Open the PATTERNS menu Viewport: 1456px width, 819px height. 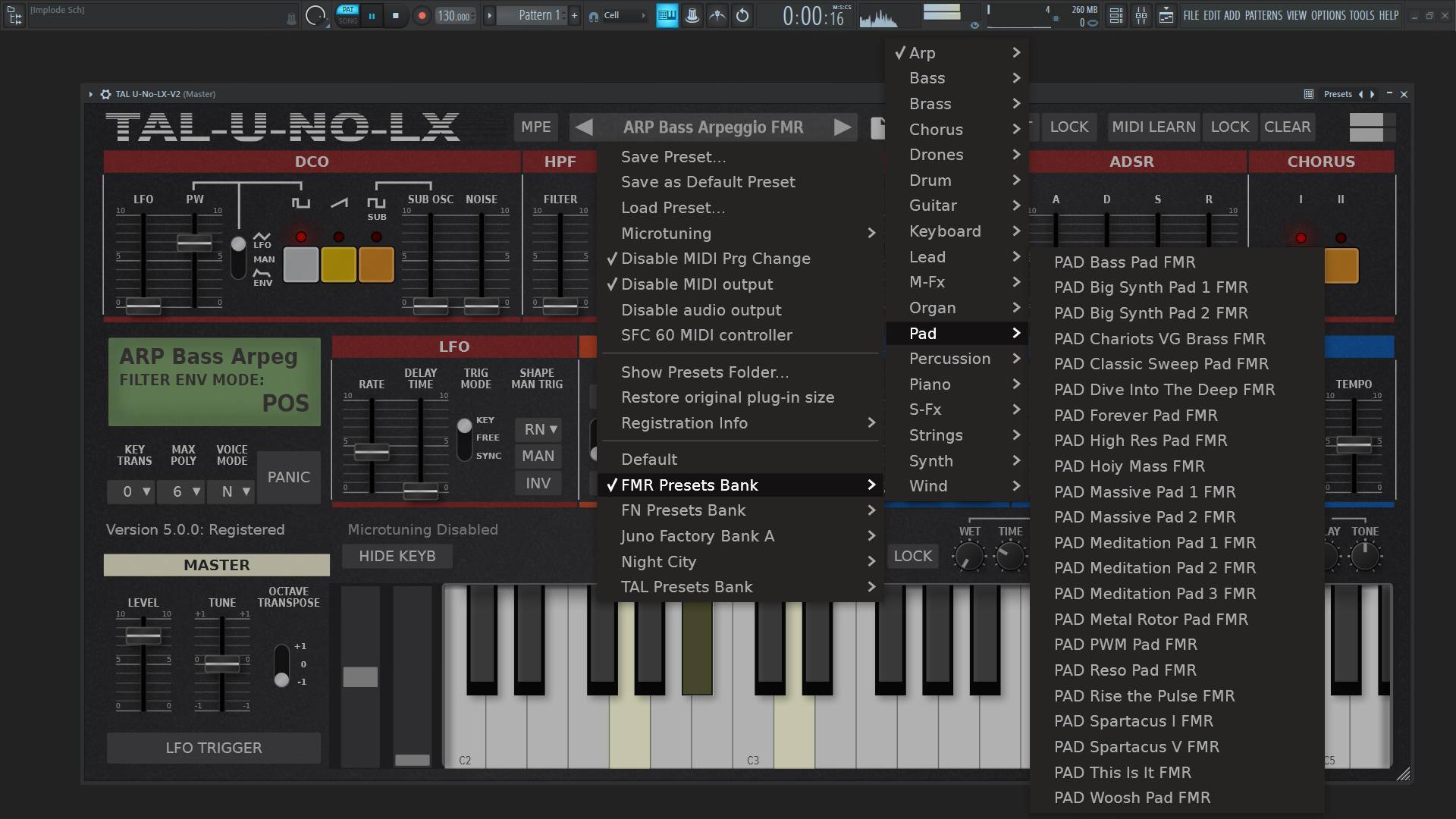click(1263, 15)
